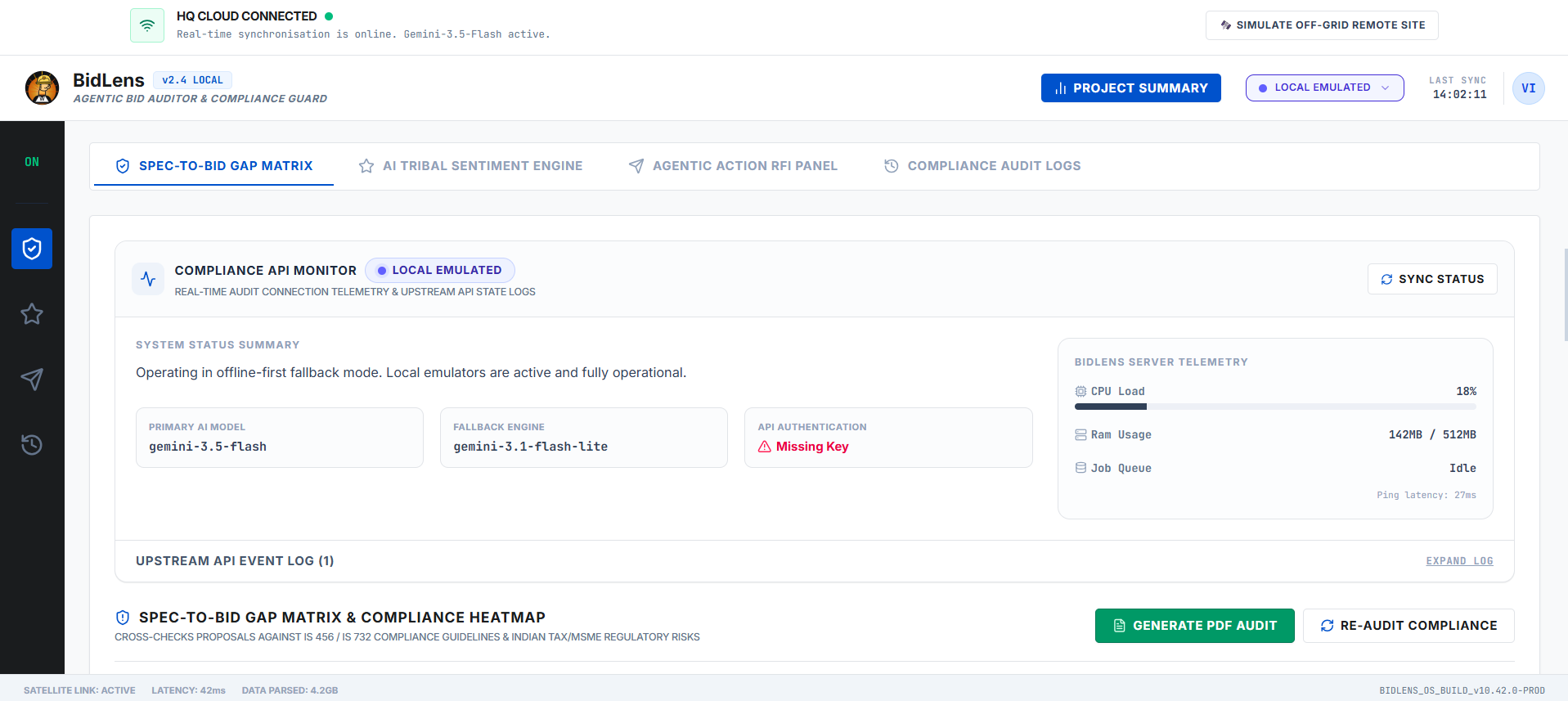
Task: Switch to Compliance Audit Logs tab
Action: click(982, 166)
